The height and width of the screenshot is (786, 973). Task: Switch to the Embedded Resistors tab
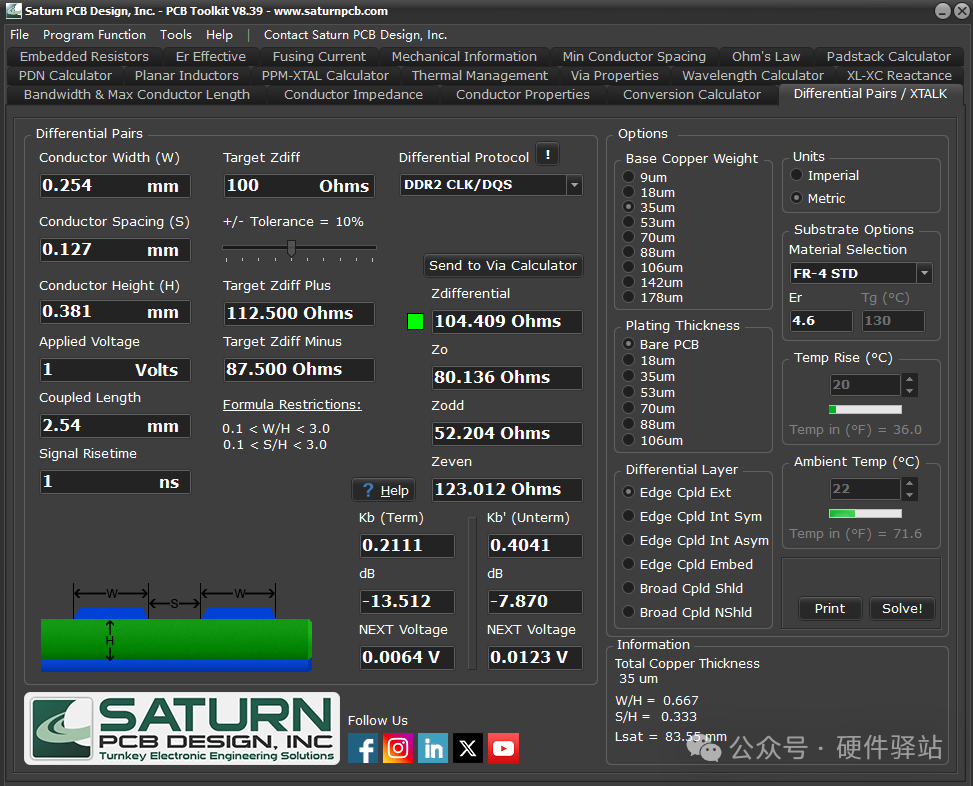(84, 56)
